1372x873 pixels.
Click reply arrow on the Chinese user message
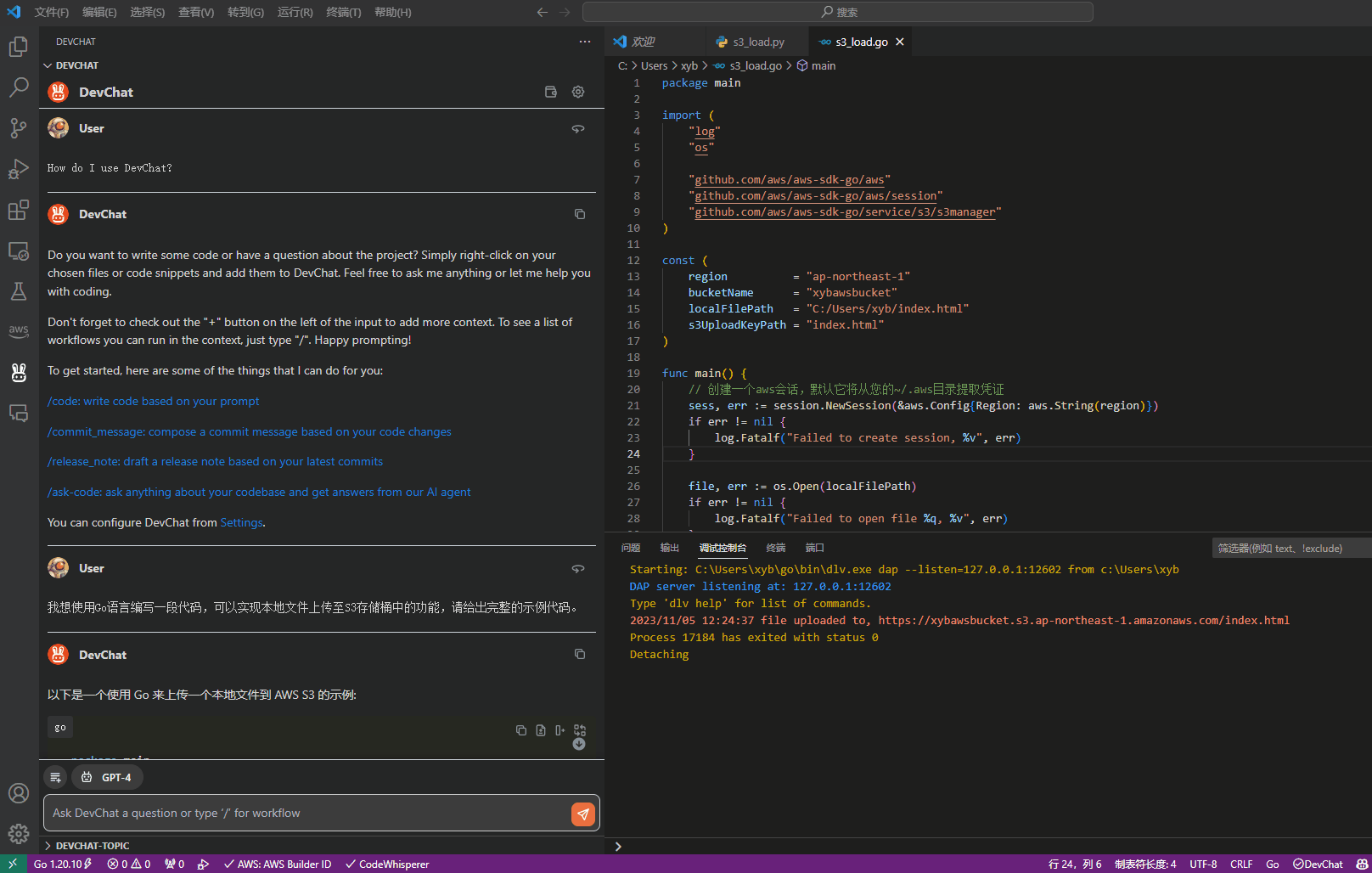coord(578,568)
